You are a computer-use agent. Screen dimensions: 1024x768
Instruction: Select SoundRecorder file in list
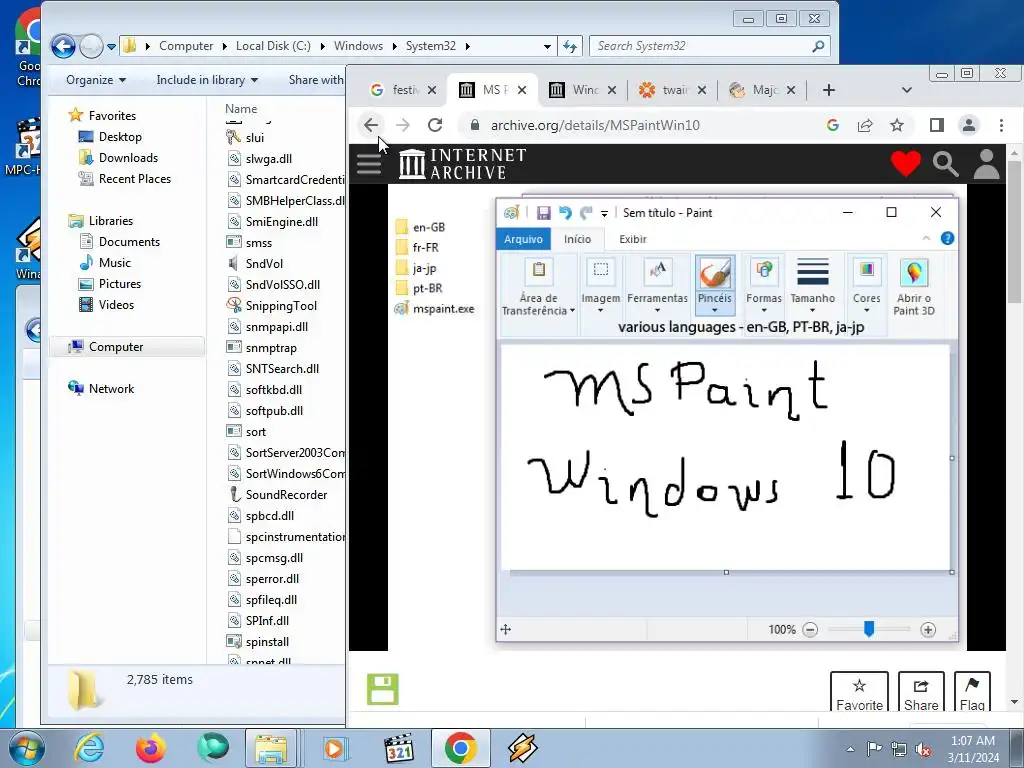click(x=286, y=494)
